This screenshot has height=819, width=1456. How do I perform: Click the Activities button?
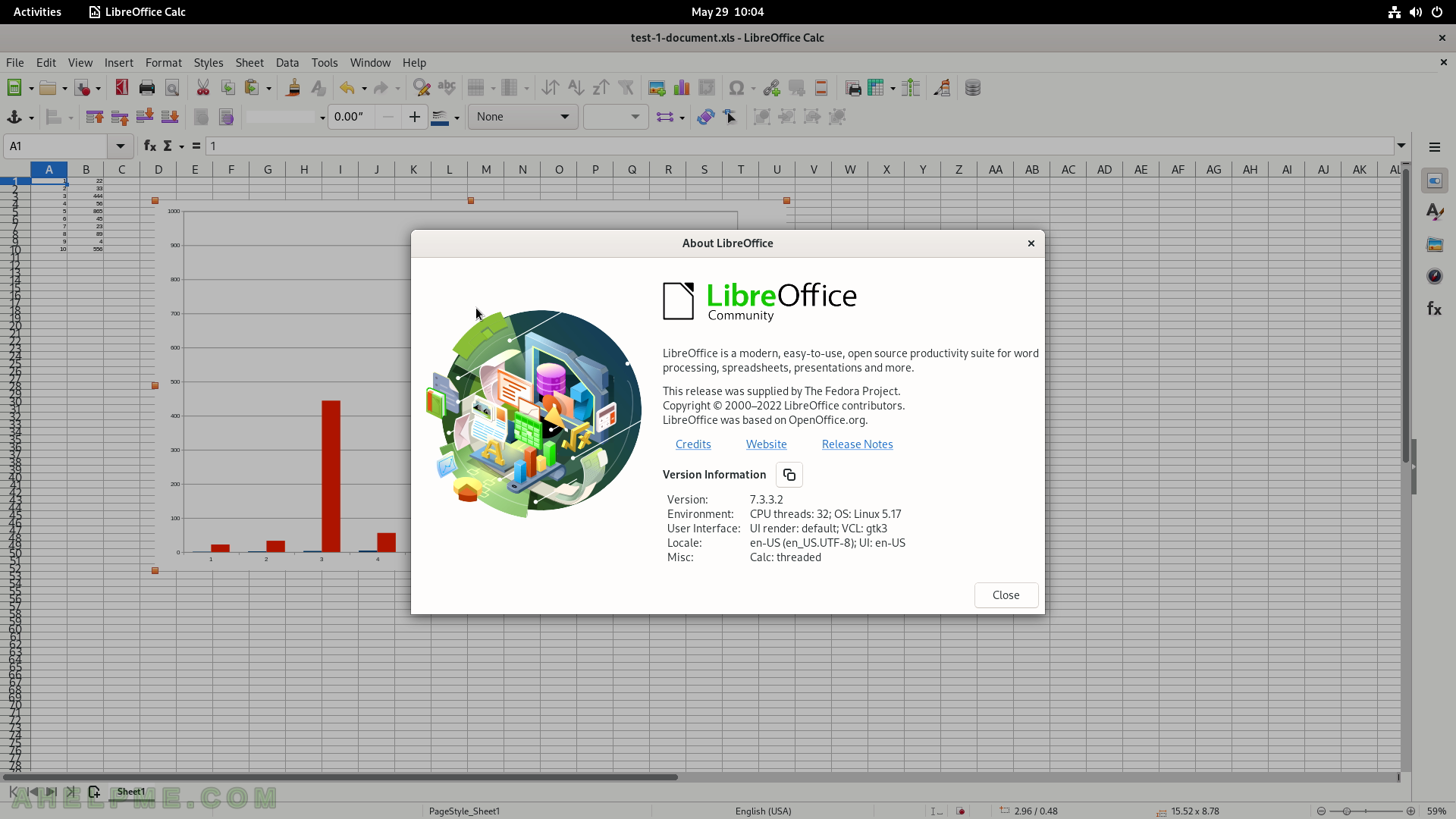pos(37,12)
